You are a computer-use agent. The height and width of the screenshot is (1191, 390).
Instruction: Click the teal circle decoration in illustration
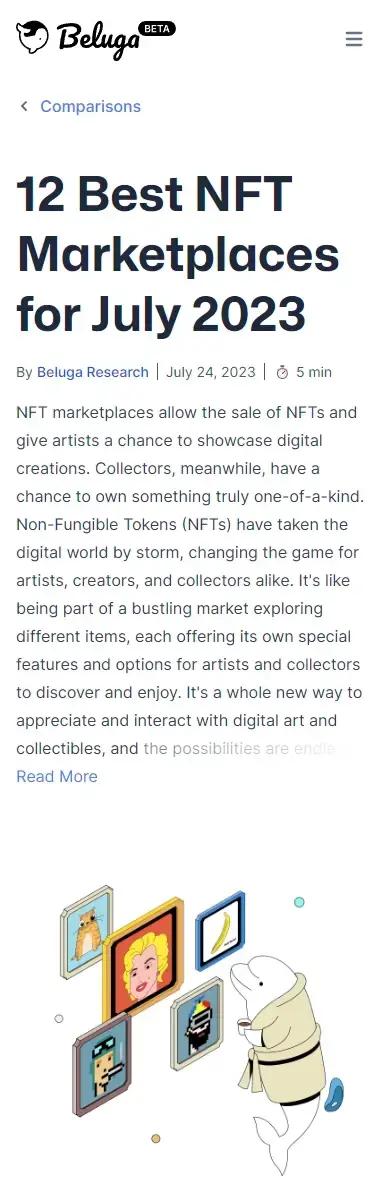300,902
